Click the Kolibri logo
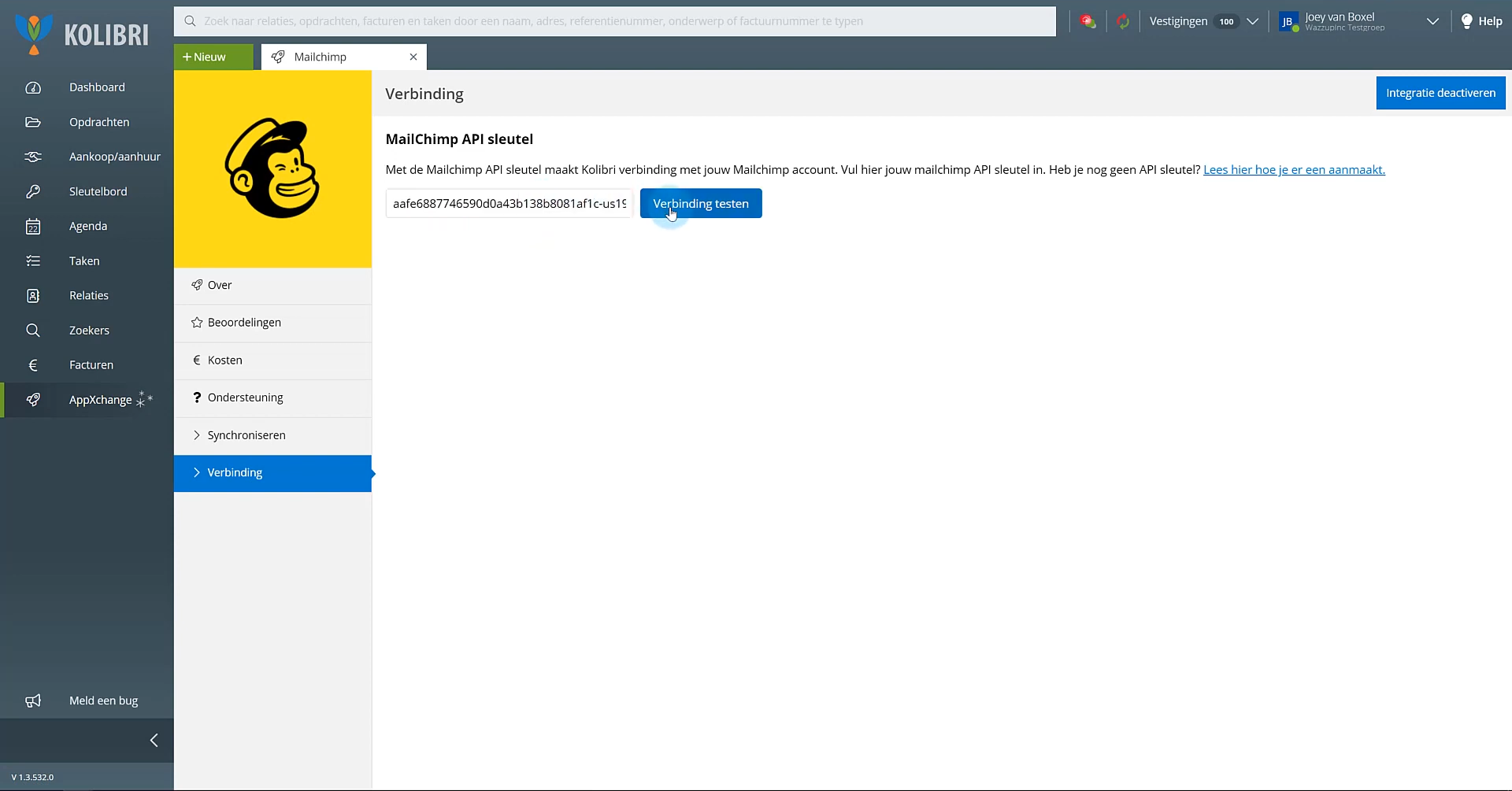 tap(82, 34)
